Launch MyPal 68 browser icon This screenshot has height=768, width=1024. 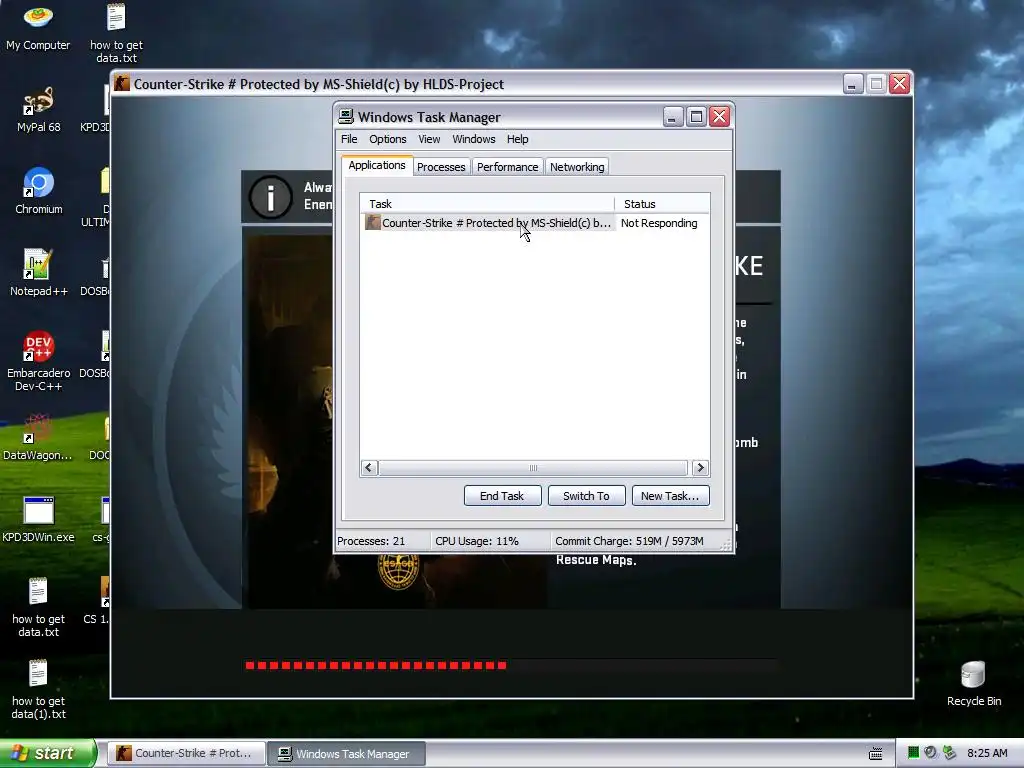[38, 109]
